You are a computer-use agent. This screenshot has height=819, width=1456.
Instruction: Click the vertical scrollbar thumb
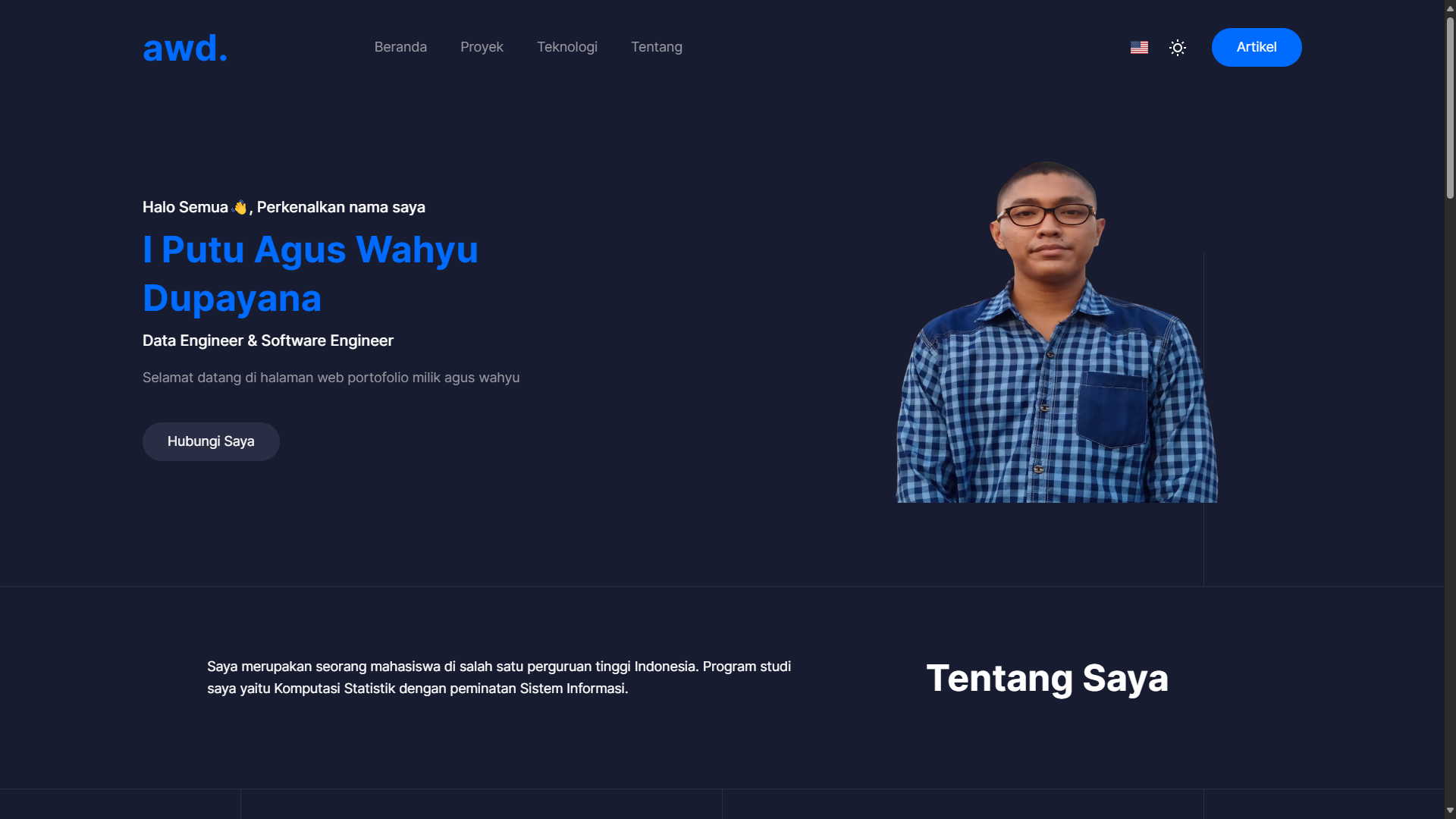click(x=1450, y=107)
